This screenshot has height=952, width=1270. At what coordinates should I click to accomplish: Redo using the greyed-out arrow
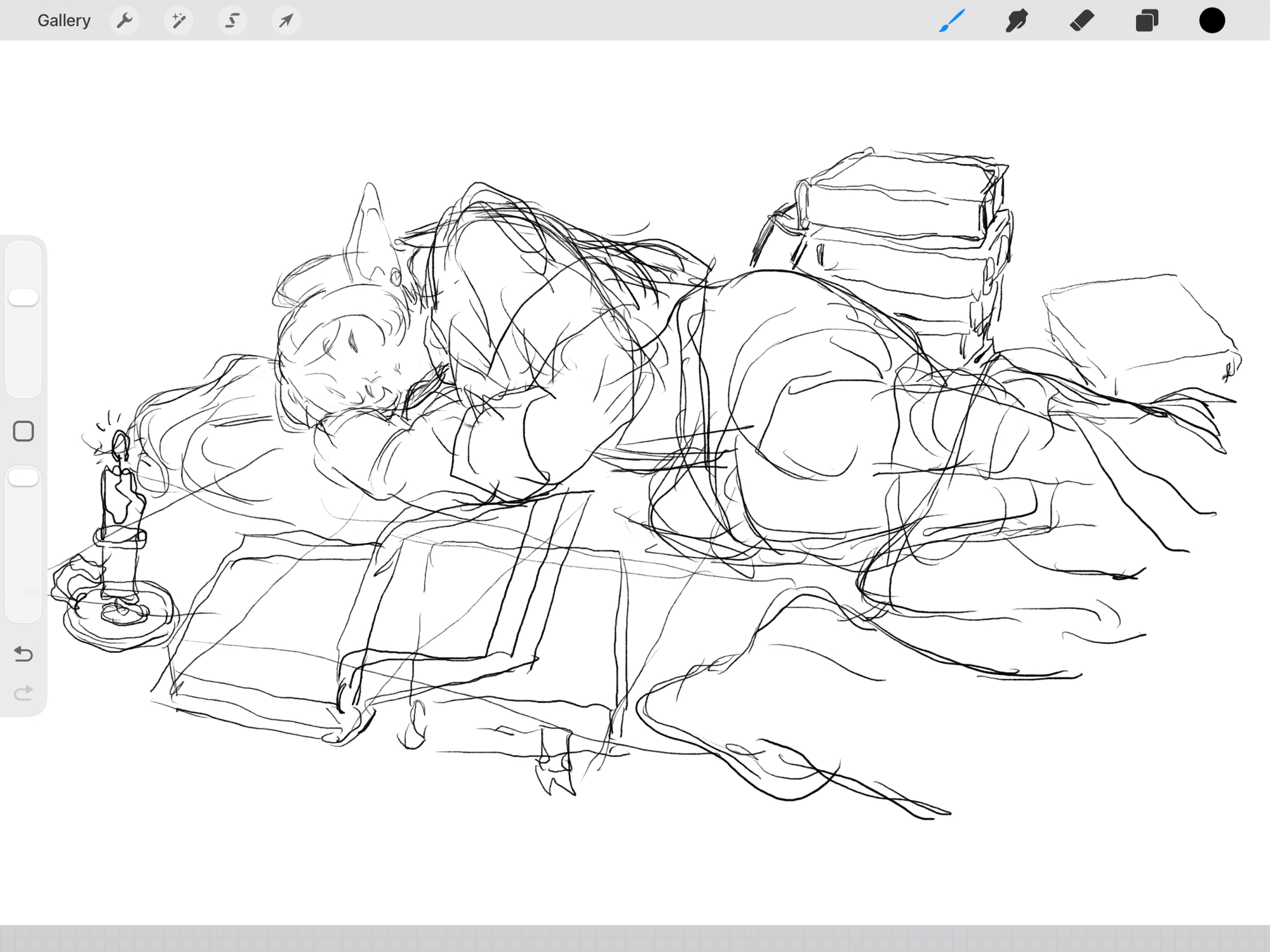pyautogui.click(x=23, y=693)
